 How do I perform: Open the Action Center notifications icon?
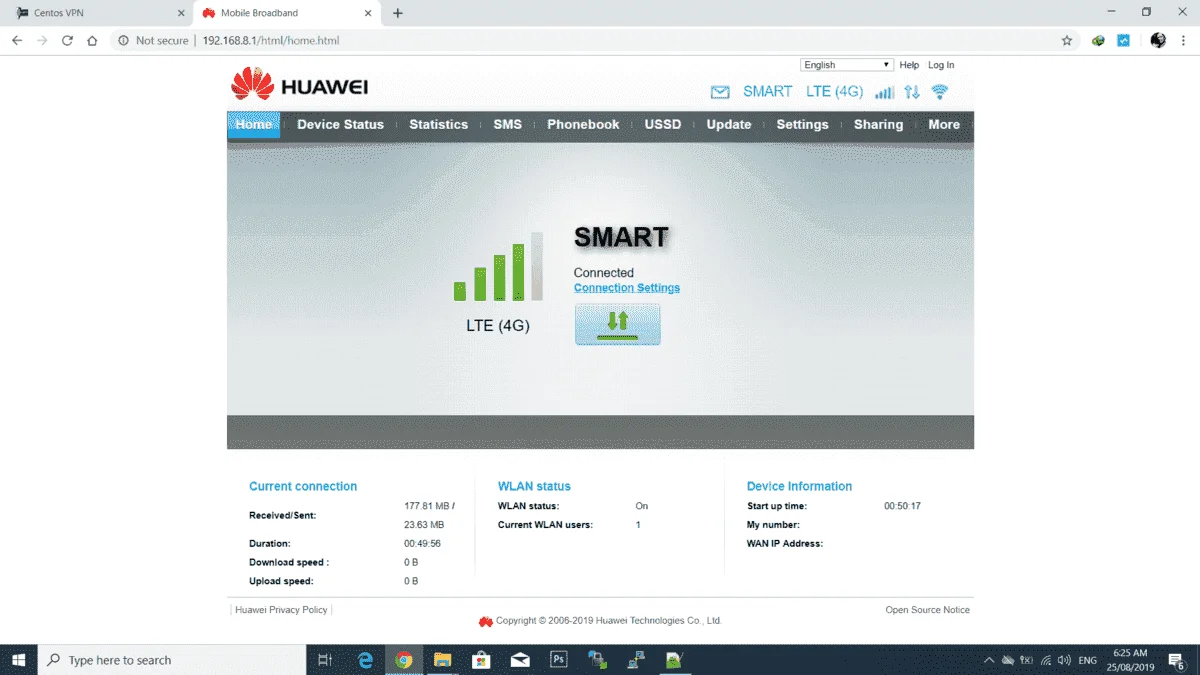tap(1177, 660)
